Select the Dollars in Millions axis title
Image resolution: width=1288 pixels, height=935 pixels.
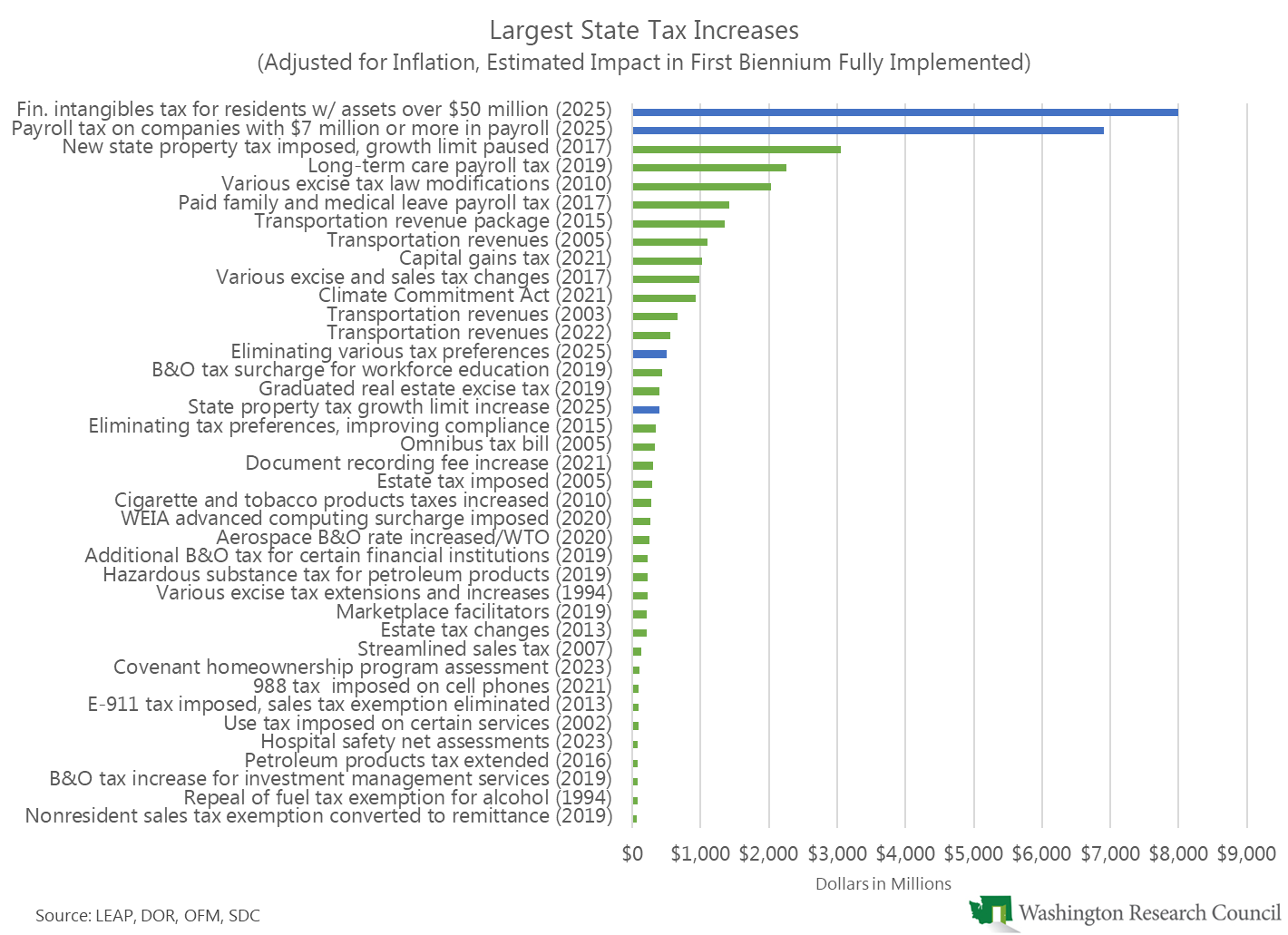(x=883, y=884)
